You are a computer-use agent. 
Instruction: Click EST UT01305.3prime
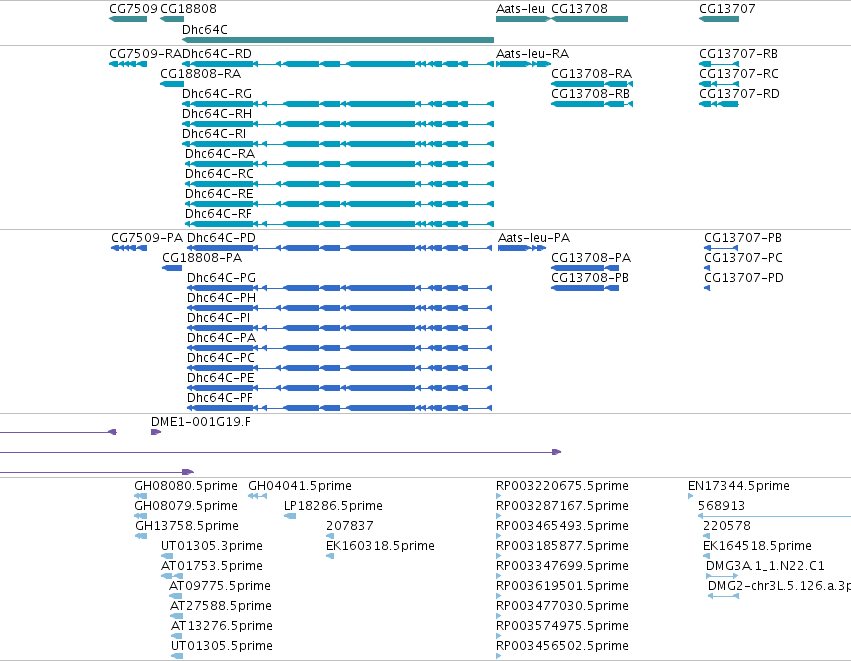pyautogui.click(x=212, y=546)
